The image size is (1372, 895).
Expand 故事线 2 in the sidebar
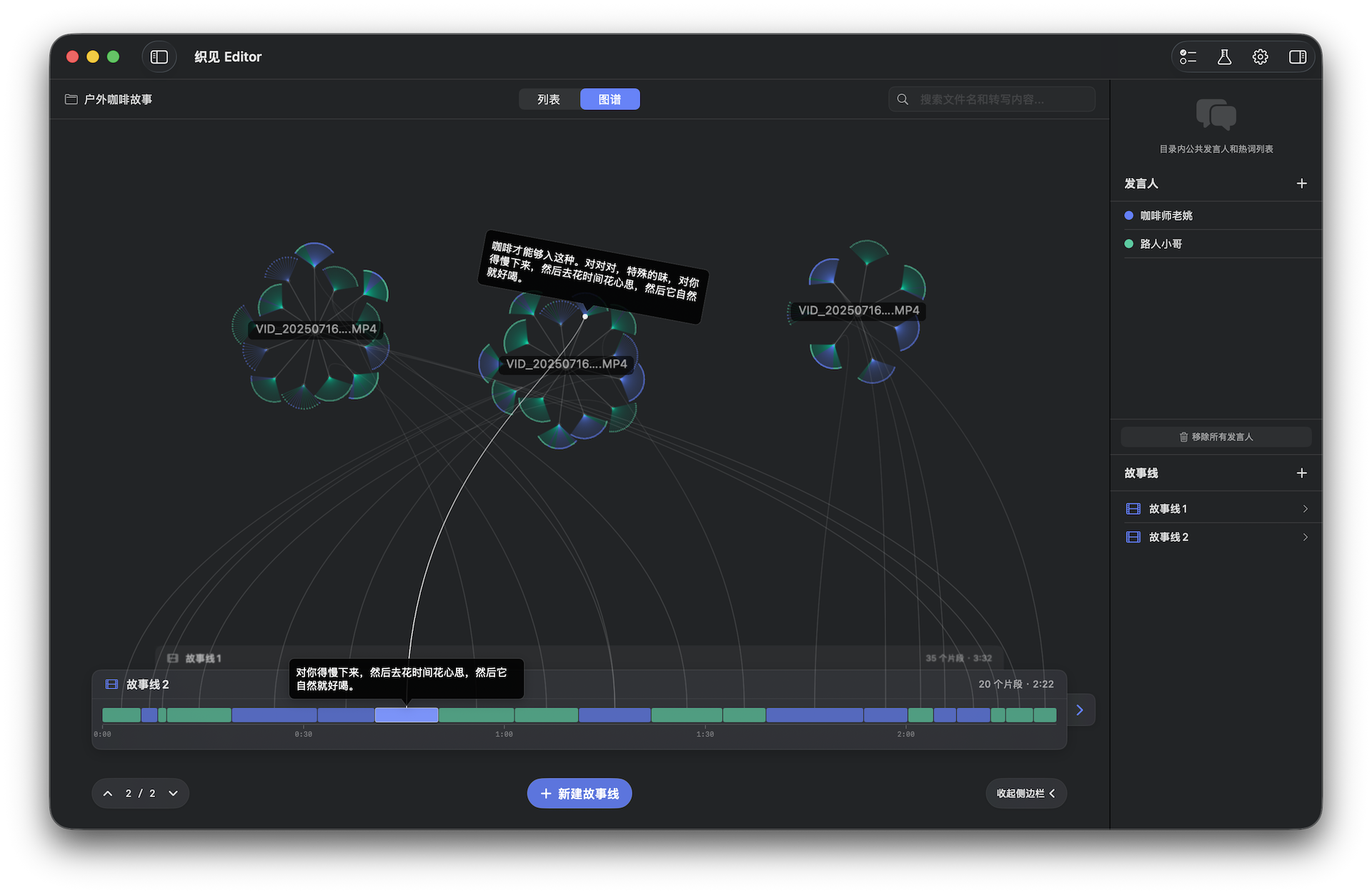(1305, 537)
